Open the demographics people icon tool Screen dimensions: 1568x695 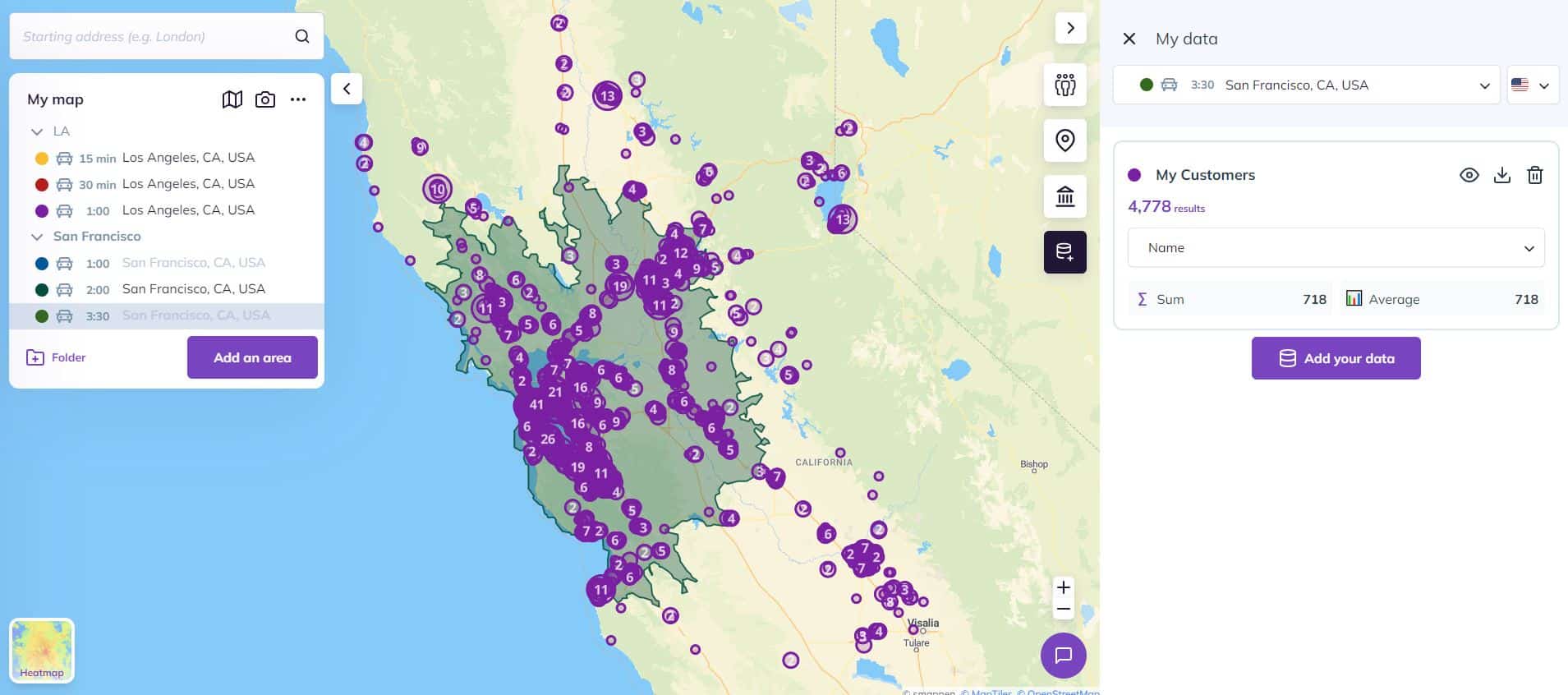coord(1064,85)
